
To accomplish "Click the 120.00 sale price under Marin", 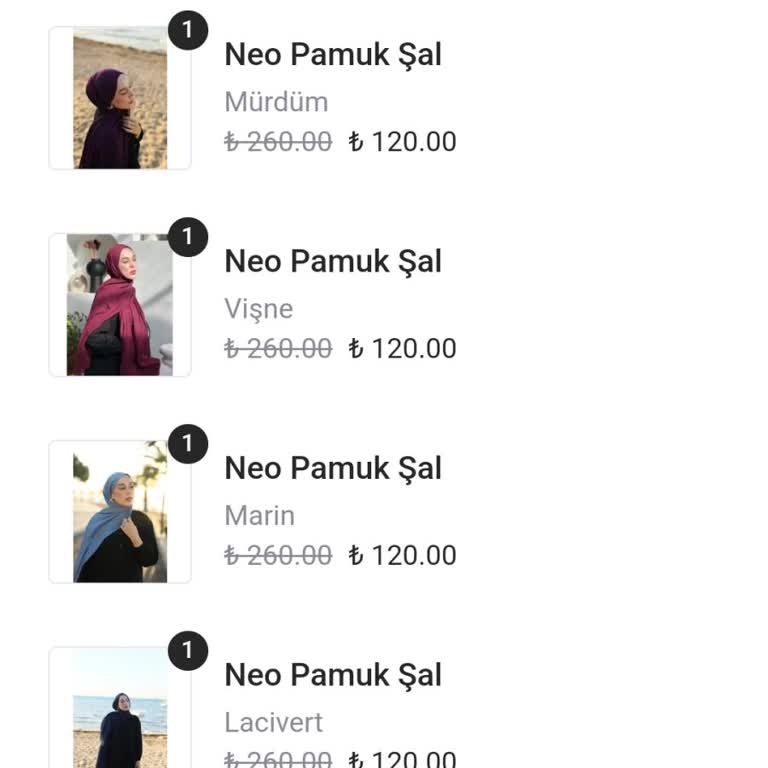I will click(x=402, y=556).
